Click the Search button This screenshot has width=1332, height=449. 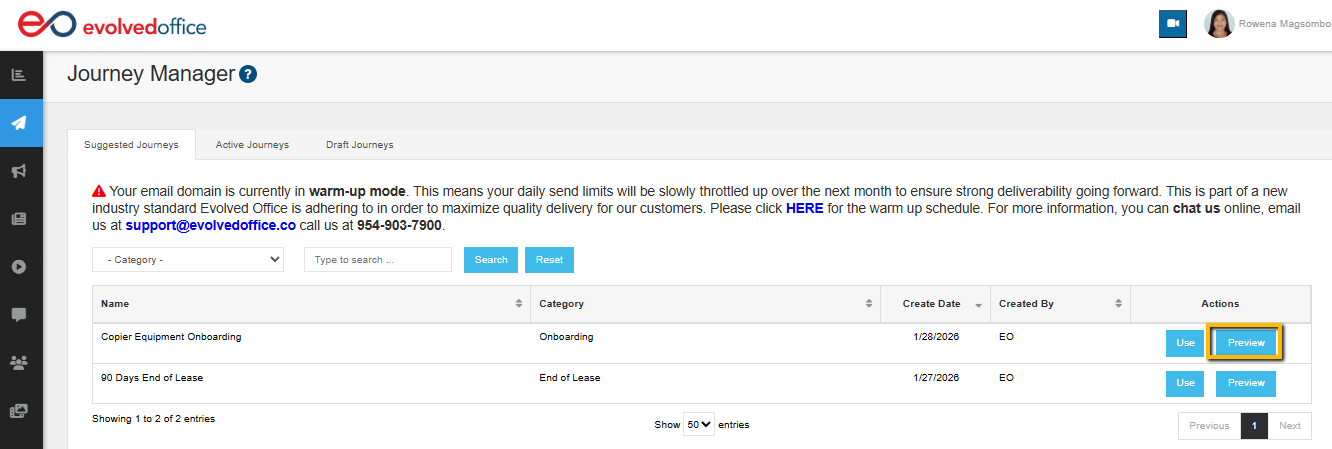pos(491,260)
